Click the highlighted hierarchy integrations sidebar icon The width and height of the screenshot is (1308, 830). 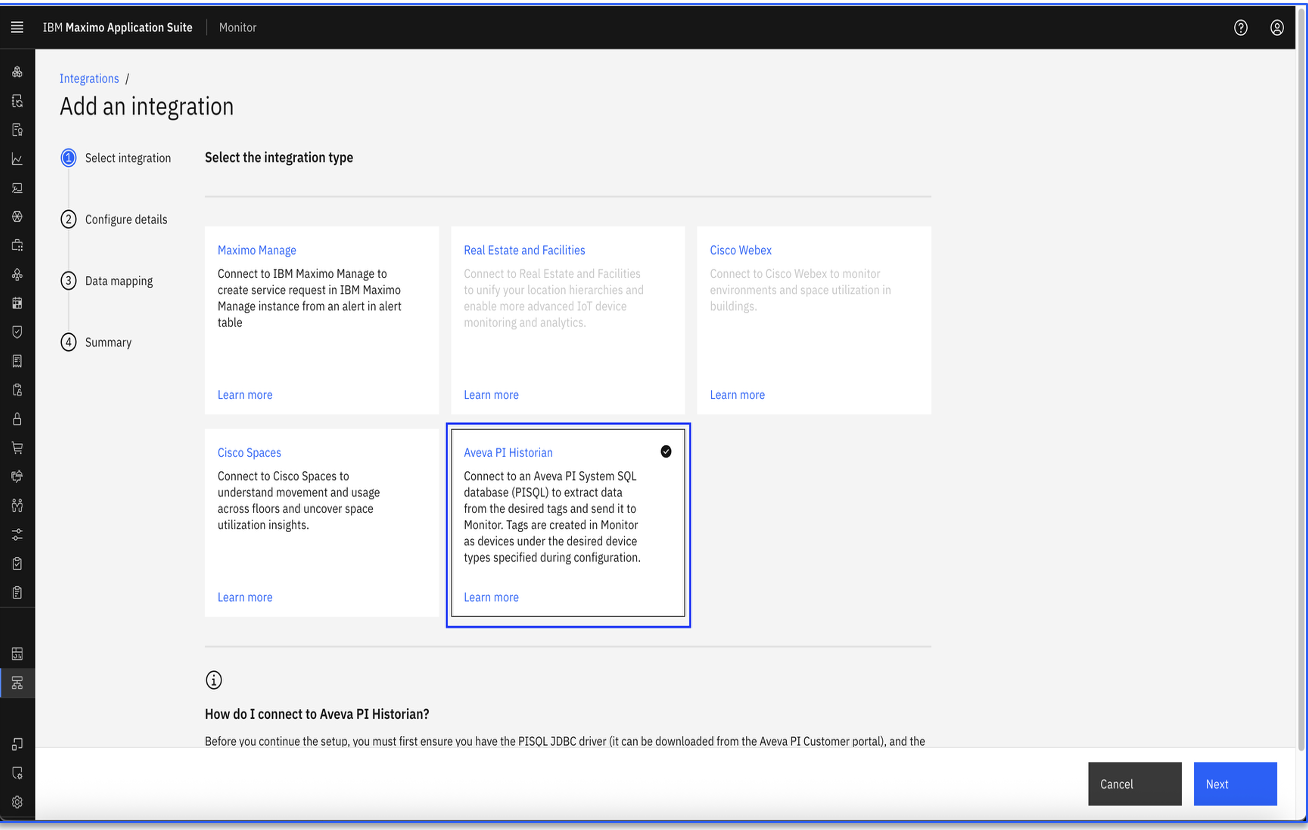17,683
